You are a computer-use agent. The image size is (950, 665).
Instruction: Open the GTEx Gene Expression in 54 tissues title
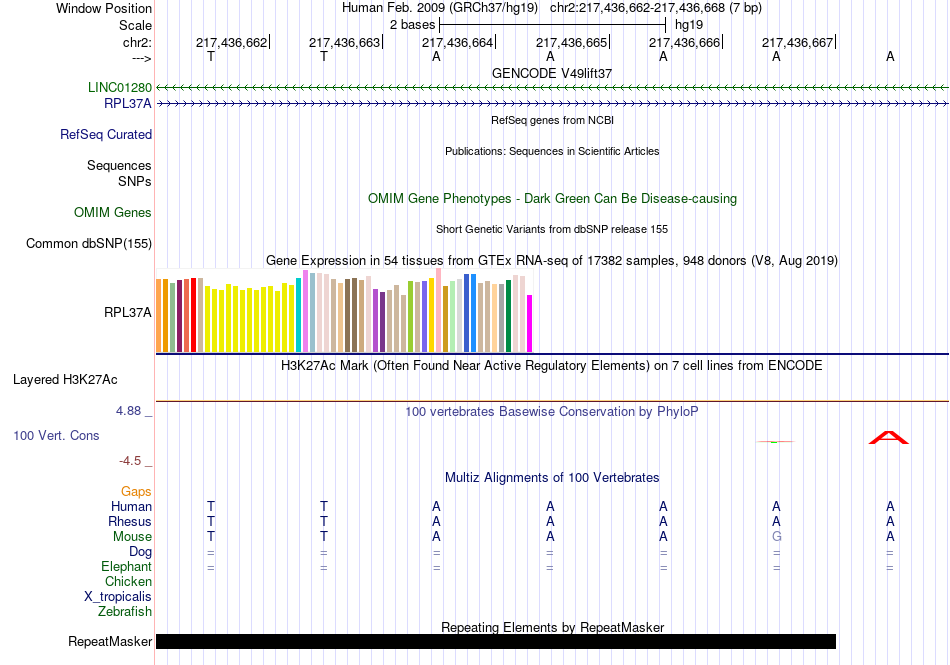(x=552, y=260)
